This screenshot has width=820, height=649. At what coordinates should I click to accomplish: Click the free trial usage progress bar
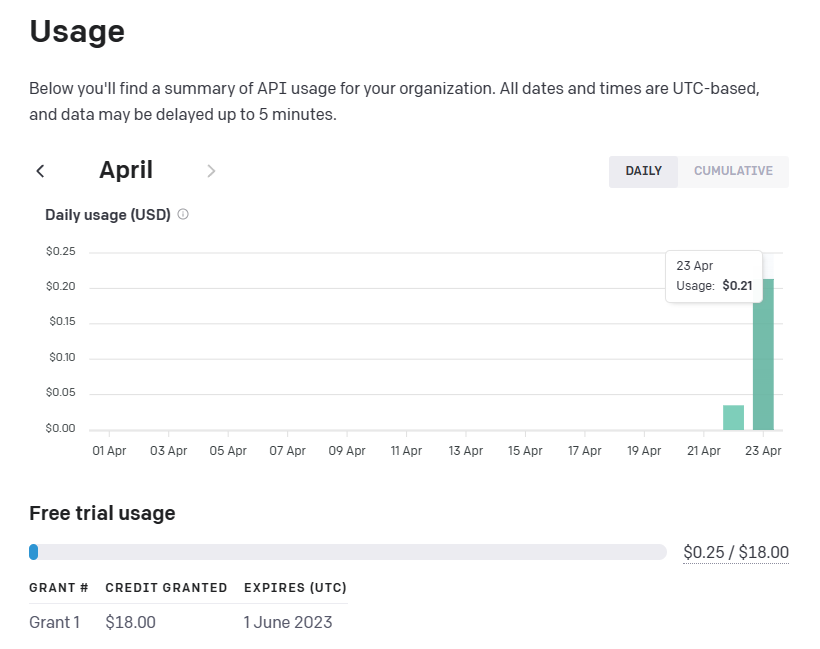(348, 552)
